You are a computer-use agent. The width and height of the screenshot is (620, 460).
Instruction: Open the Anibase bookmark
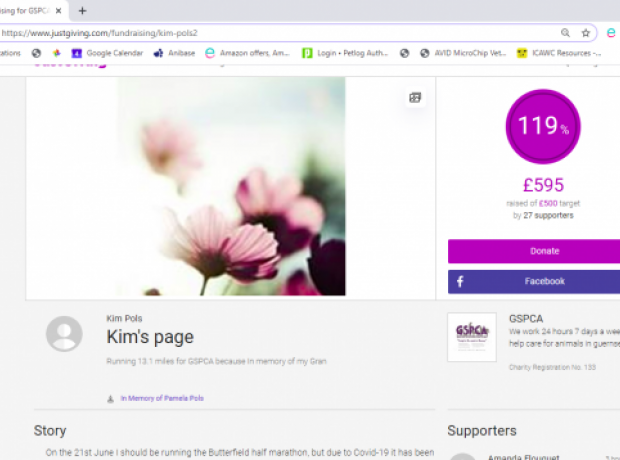(174, 53)
